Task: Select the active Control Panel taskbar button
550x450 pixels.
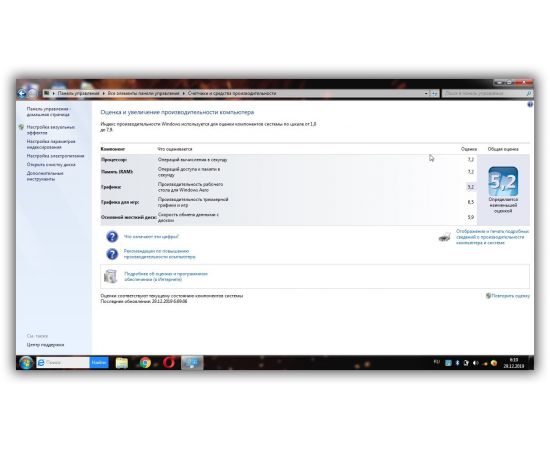Action: [192, 363]
